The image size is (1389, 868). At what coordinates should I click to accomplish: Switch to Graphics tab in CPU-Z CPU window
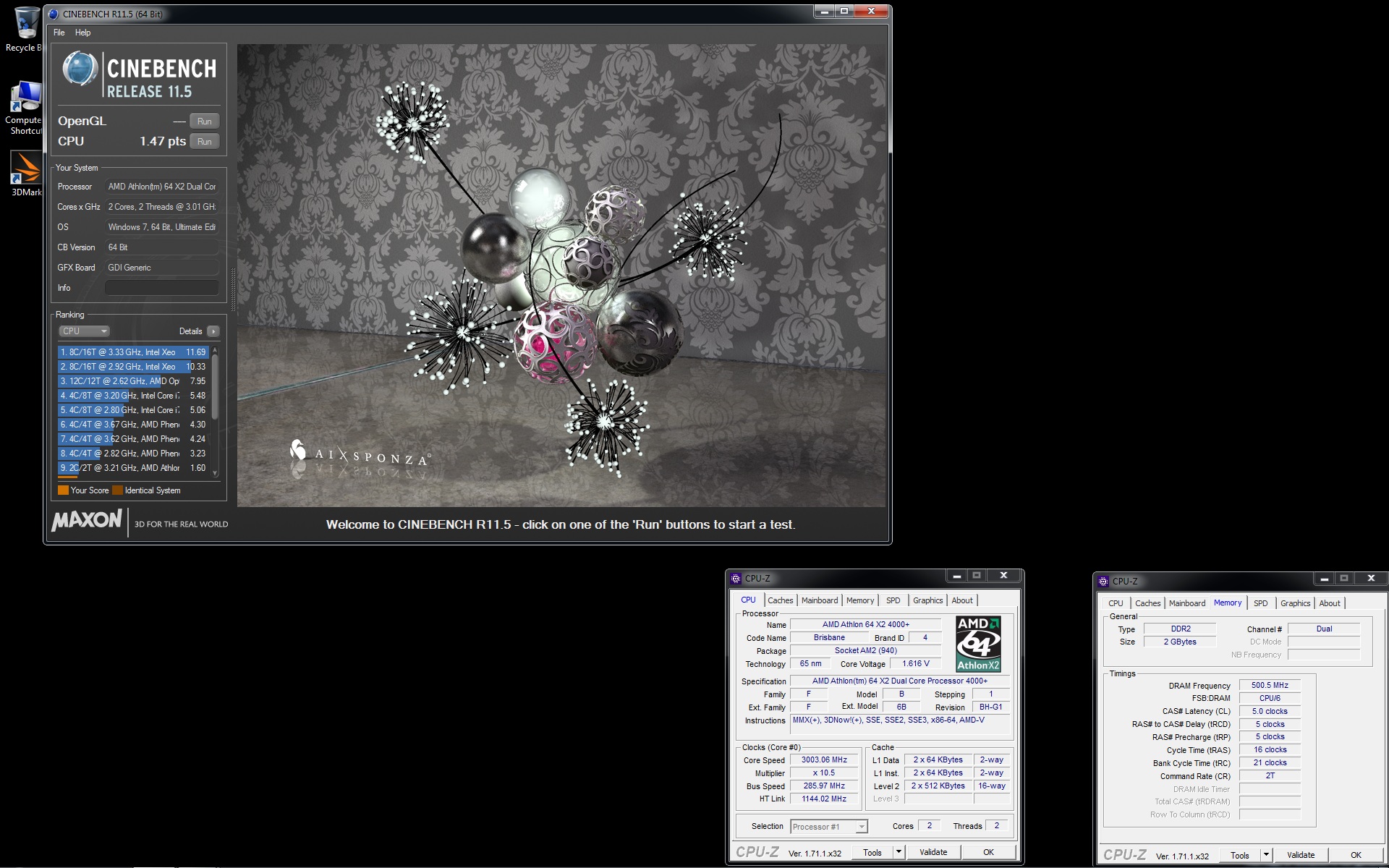pos(927,600)
